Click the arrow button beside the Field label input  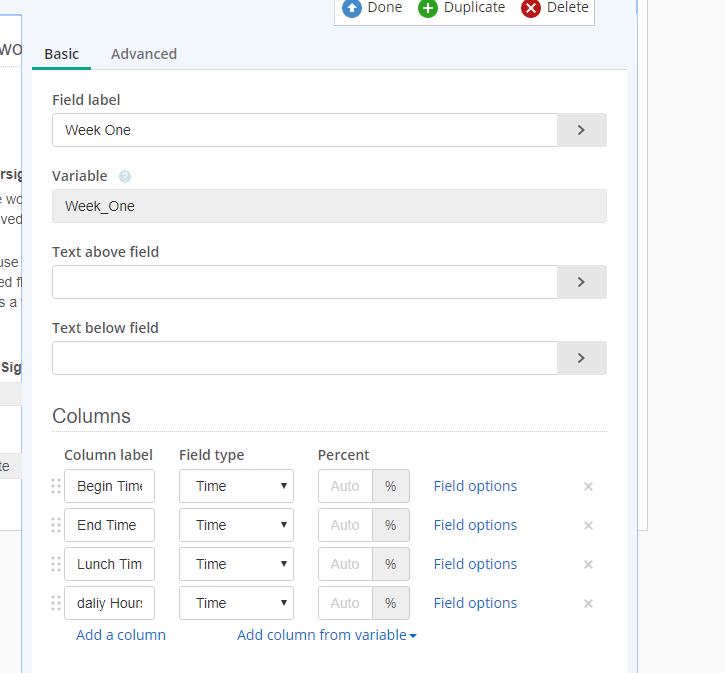pyautogui.click(x=581, y=130)
